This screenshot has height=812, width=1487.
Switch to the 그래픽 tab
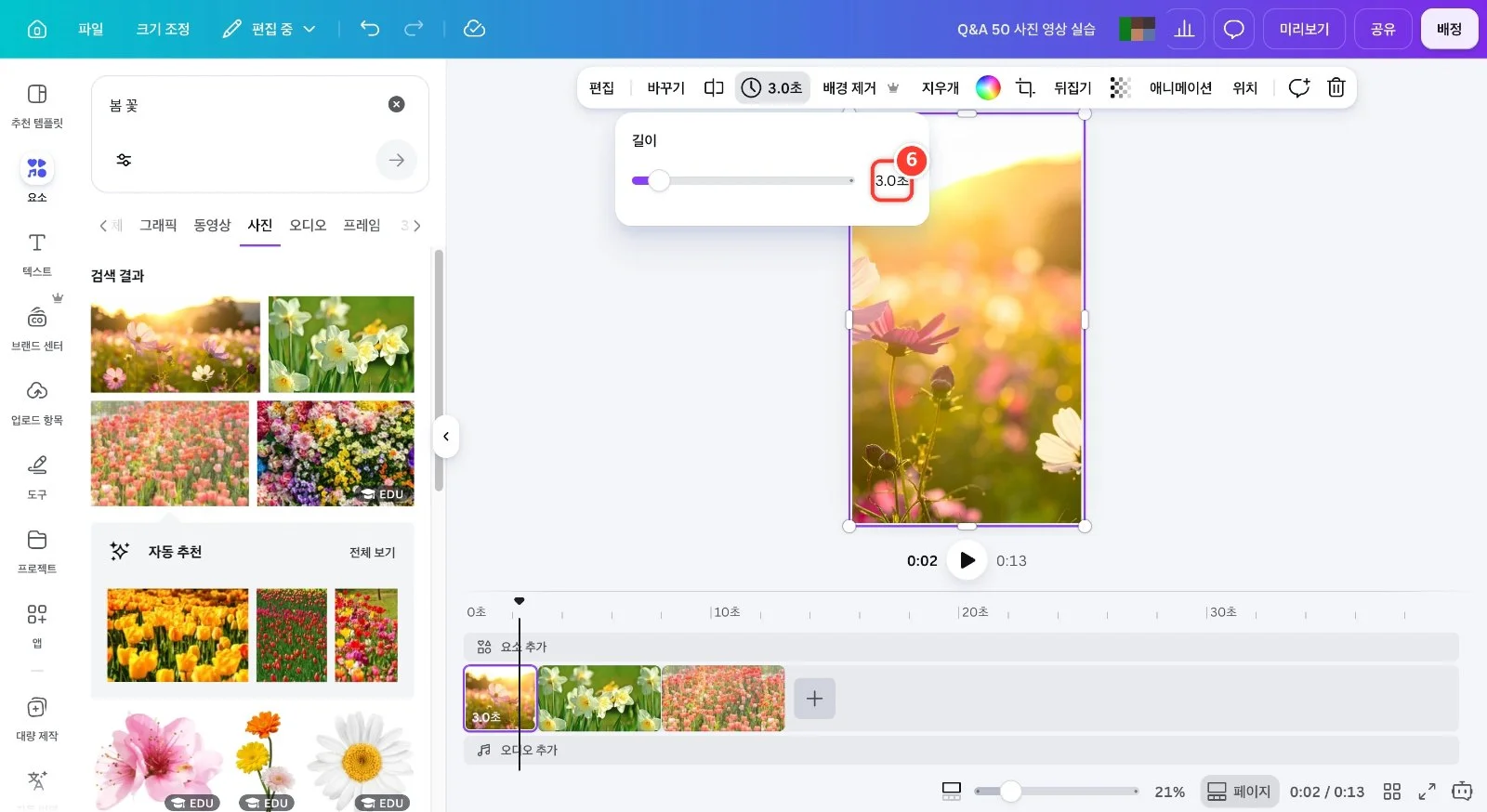pyautogui.click(x=158, y=225)
